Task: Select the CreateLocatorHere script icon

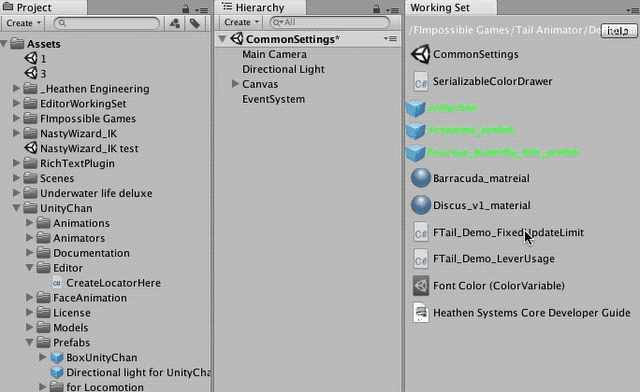Action: point(57,283)
